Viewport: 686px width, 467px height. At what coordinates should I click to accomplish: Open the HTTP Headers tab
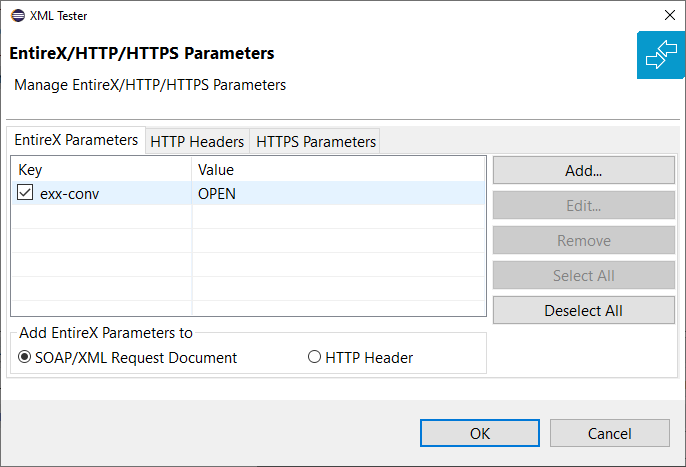[x=197, y=141]
